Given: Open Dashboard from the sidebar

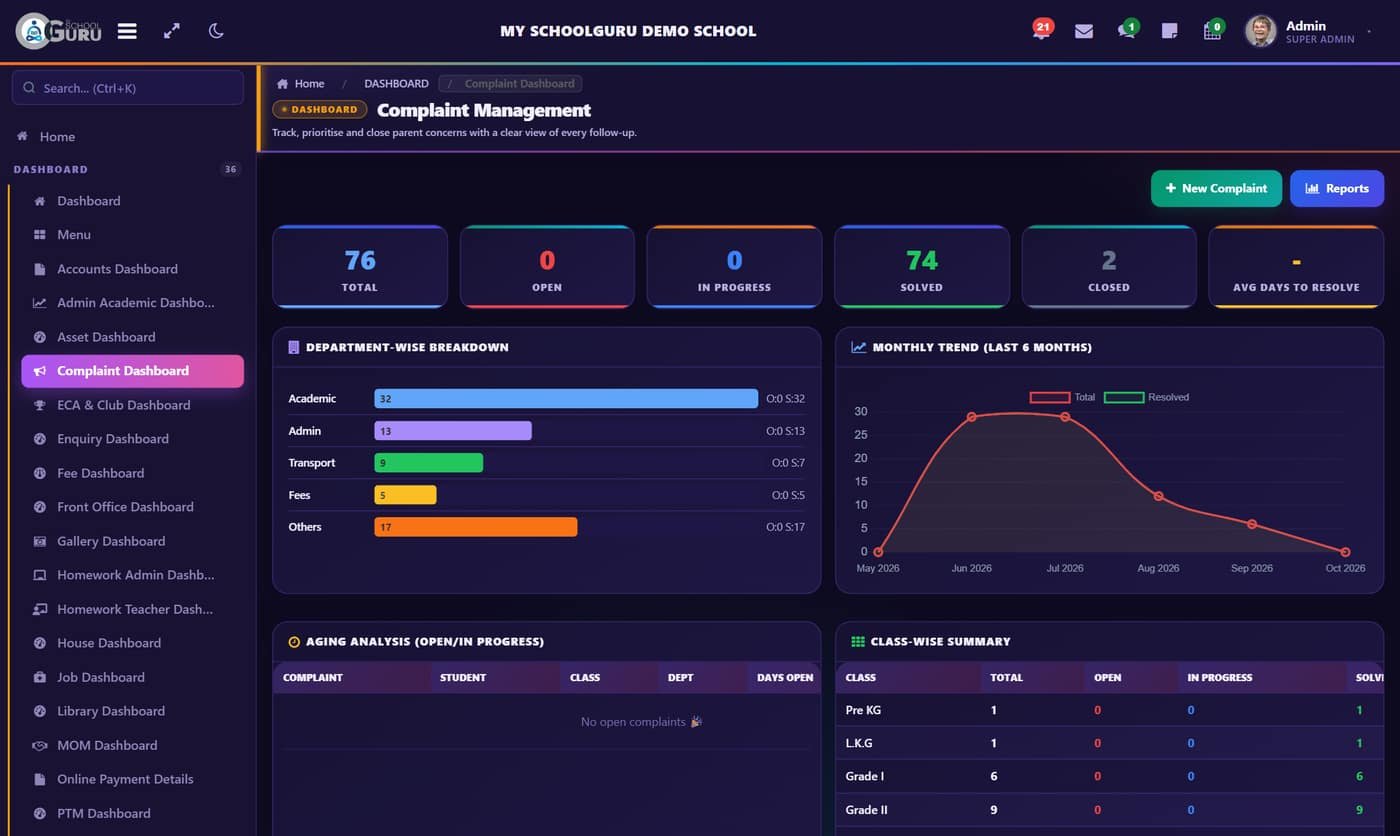Looking at the screenshot, I should pos(132,201).
